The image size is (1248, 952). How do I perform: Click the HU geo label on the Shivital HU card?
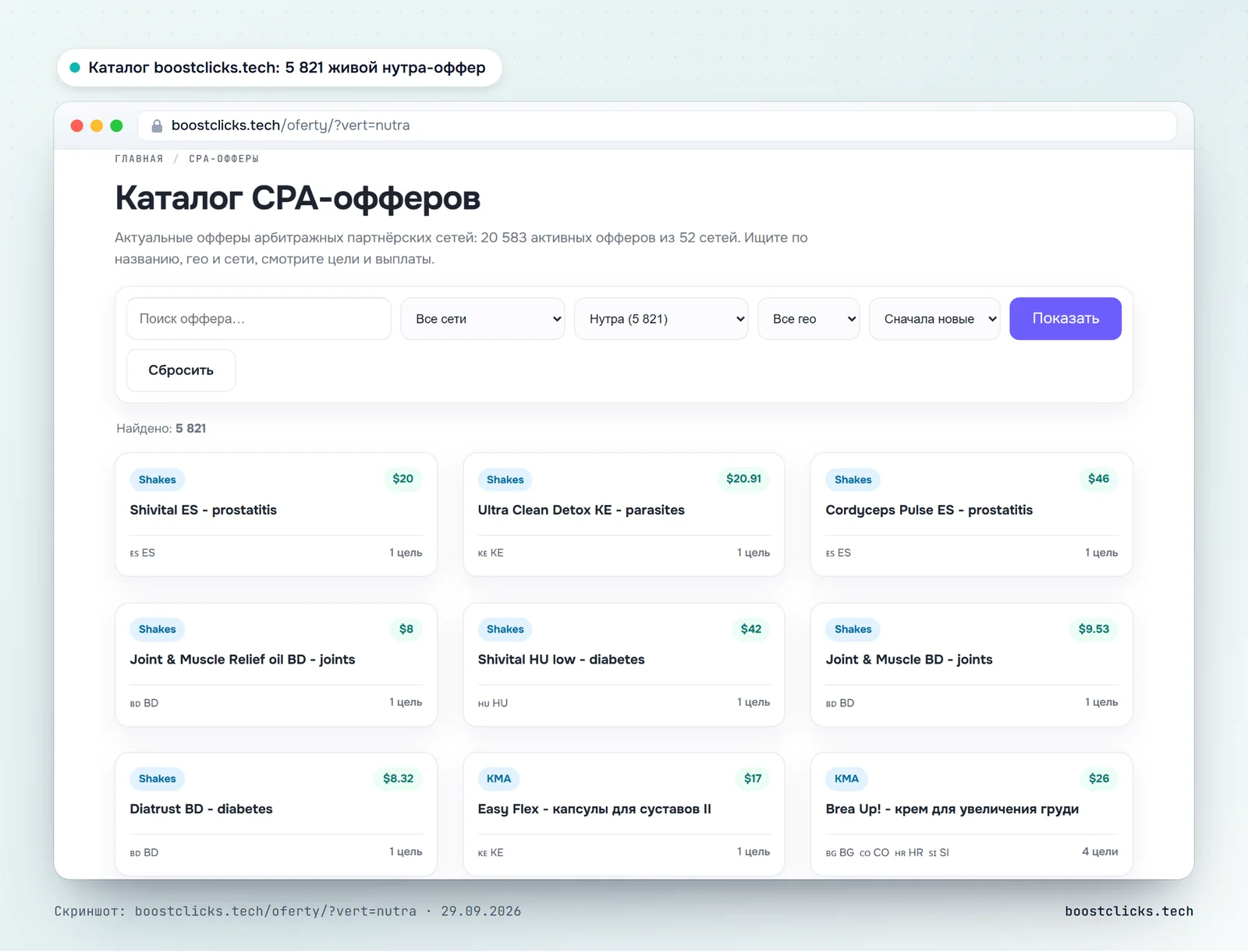tap(493, 703)
